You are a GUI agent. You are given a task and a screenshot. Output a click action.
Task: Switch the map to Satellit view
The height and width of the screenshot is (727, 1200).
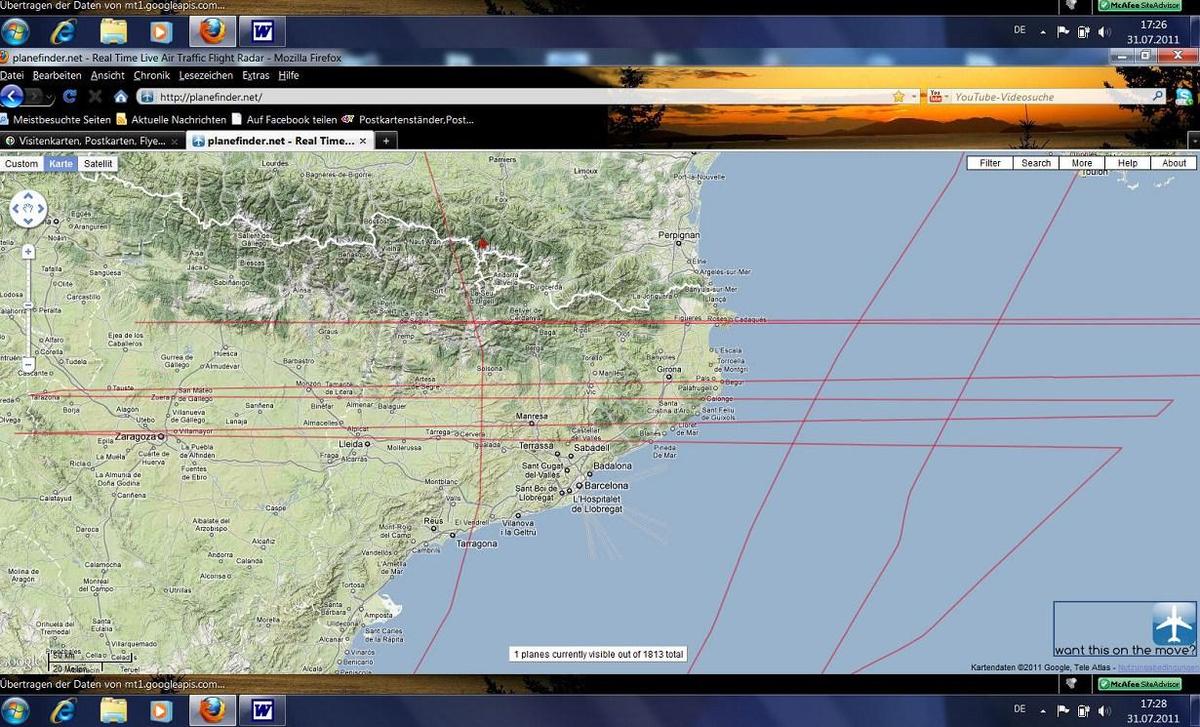[x=98, y=163]
